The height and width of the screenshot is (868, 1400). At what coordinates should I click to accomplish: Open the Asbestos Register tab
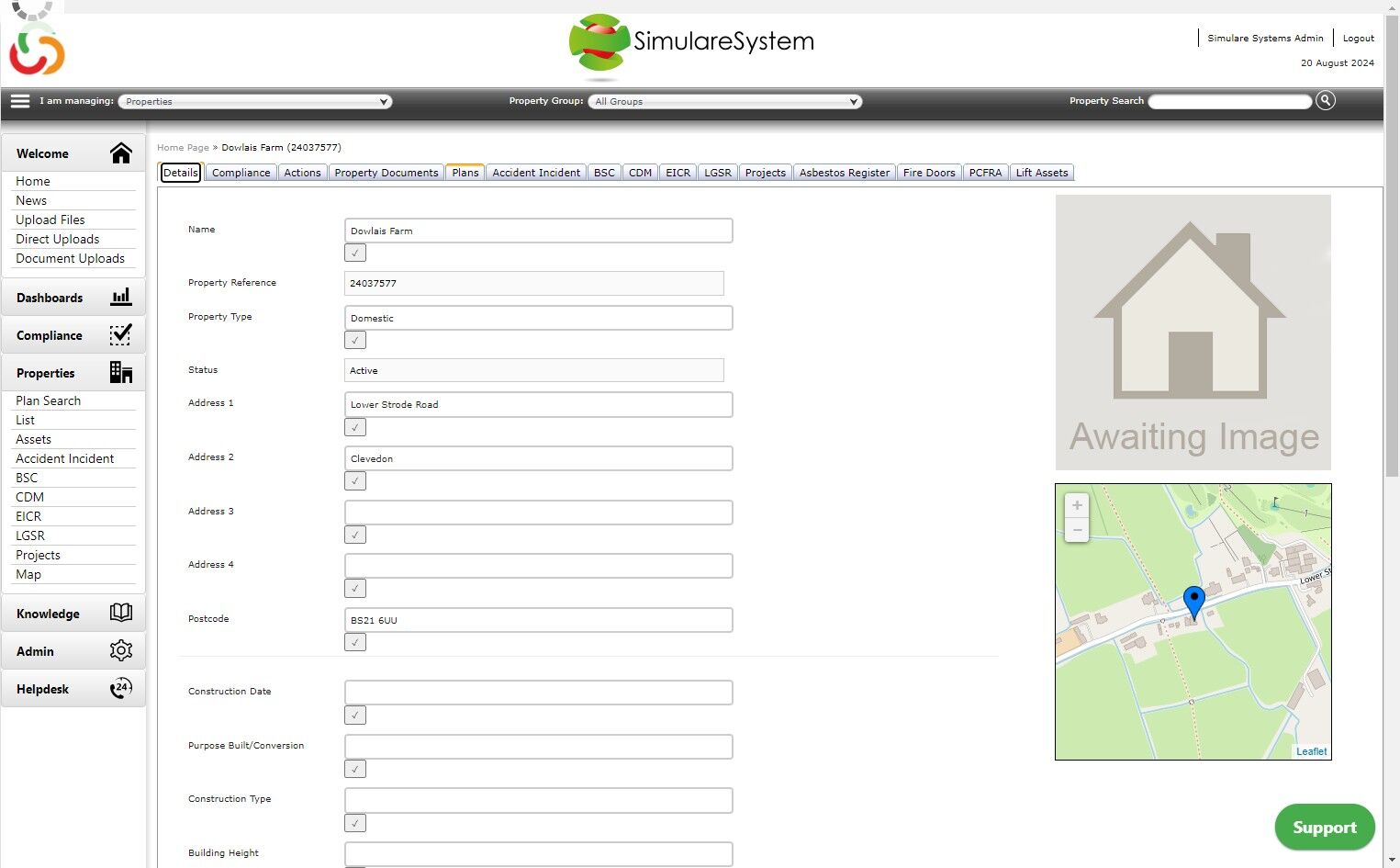point(844,173)
